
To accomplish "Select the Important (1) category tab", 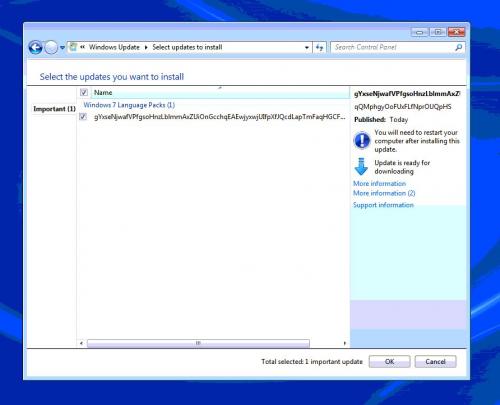I will click(54, 109).
